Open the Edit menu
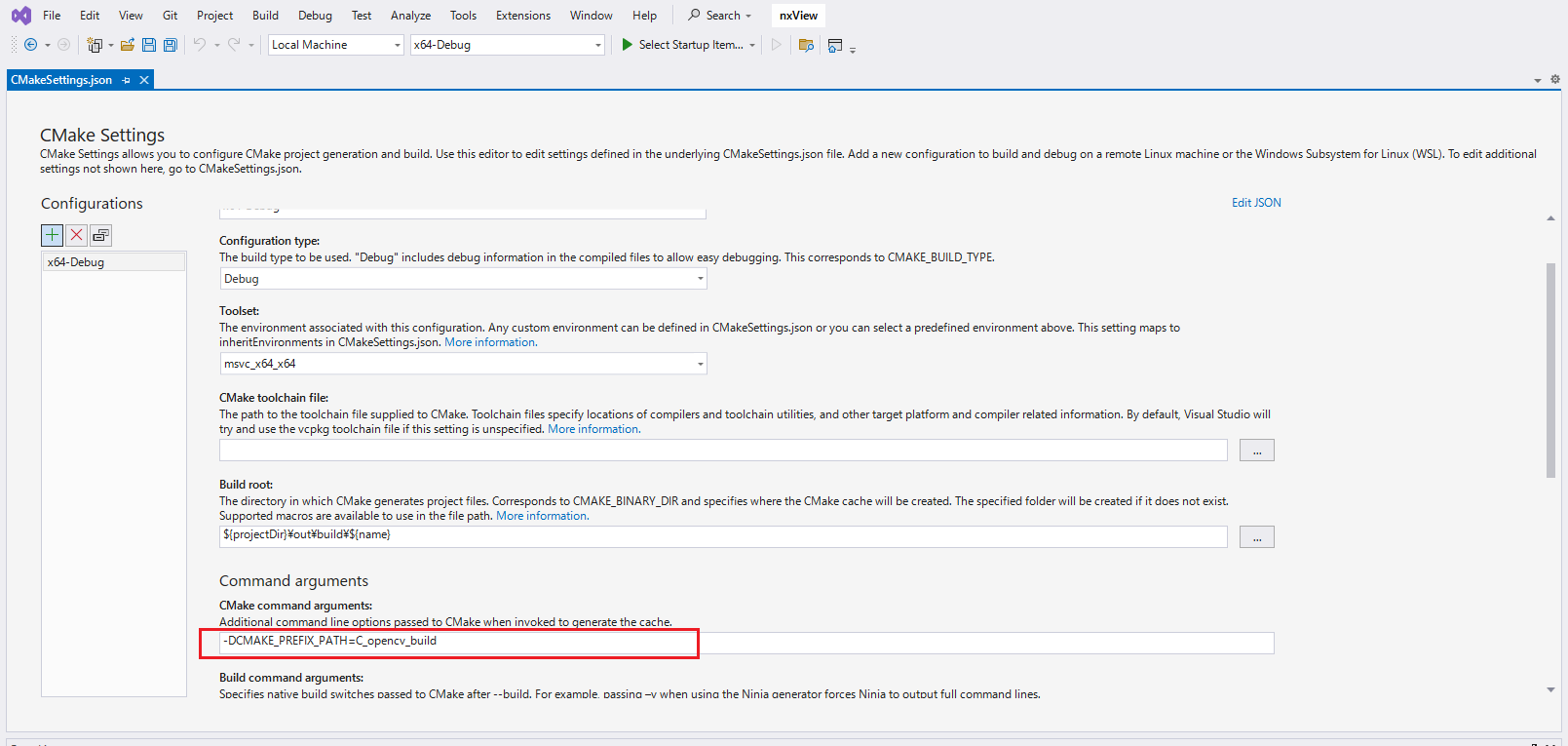The height and width of the screenshot is (746, 1568). 90,16
